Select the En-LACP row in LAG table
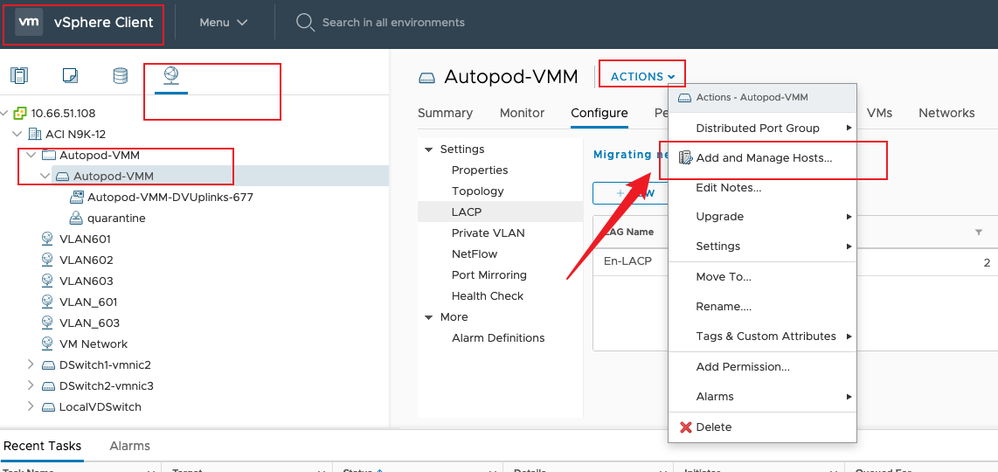 795,261
